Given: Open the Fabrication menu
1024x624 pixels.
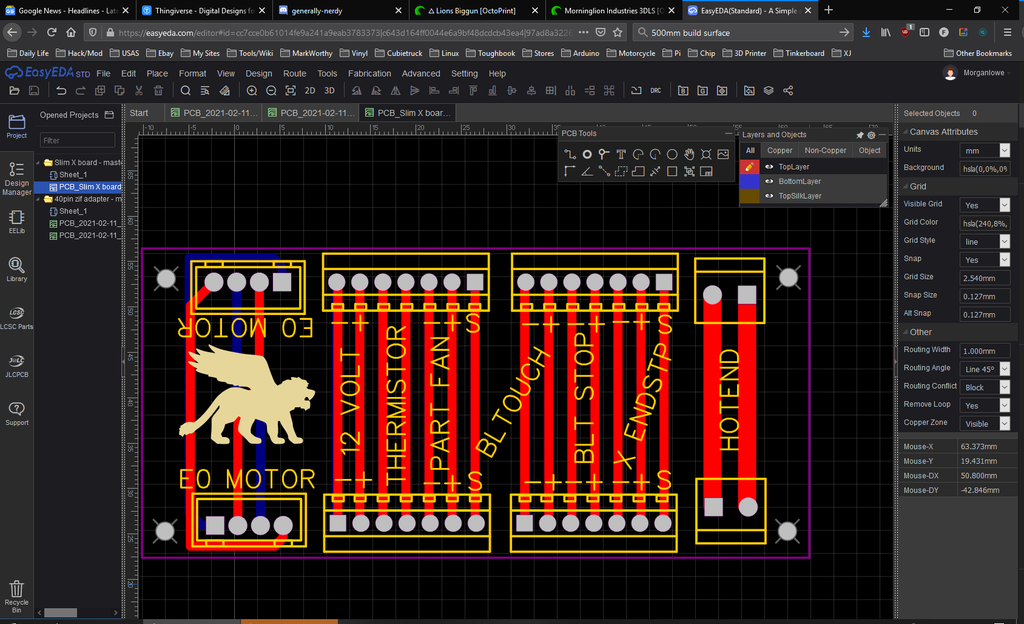Looking at the screenshot, I should (x=369, y=73).
